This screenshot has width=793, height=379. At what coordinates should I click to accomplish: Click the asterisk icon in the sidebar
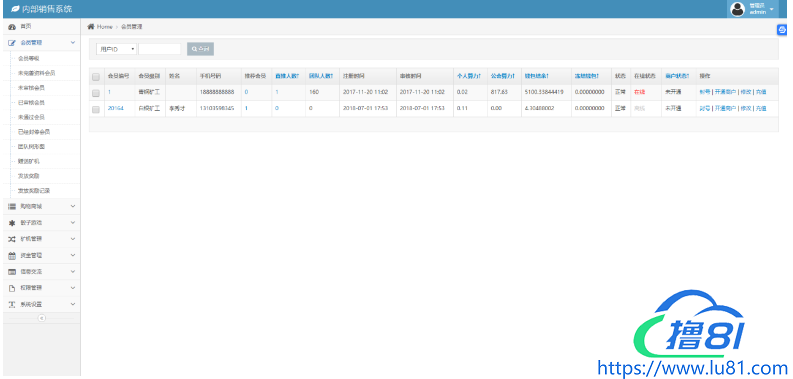click(12, 223)
